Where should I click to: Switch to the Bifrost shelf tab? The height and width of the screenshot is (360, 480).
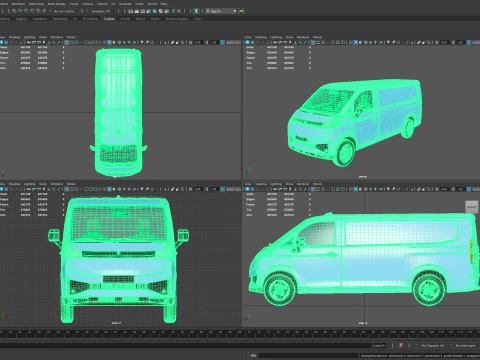point(140,19)
